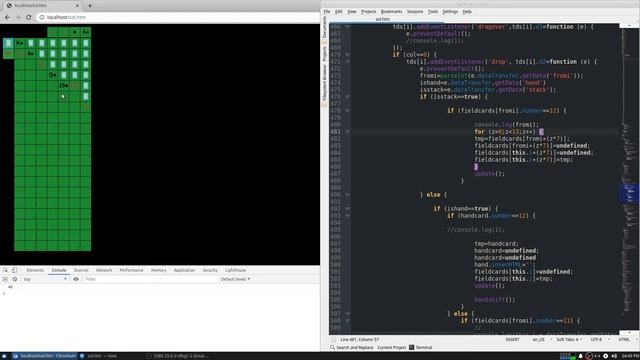
Task: Click the Ks card in the solitaire grid
Action: pos(20,43)
